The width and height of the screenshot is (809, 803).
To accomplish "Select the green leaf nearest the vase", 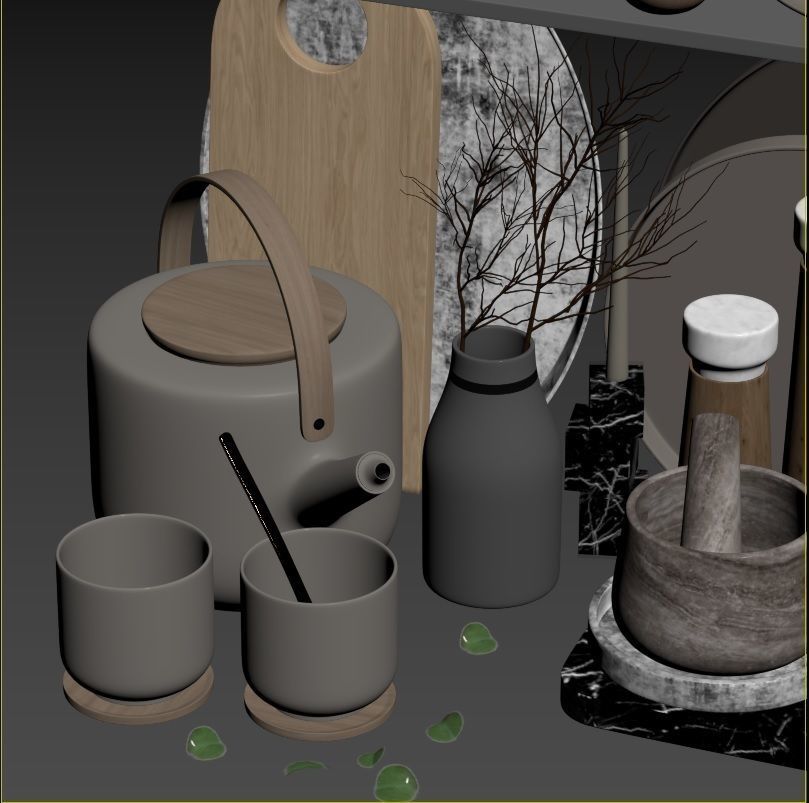I will pyautogui.click(x=477, y=639).
